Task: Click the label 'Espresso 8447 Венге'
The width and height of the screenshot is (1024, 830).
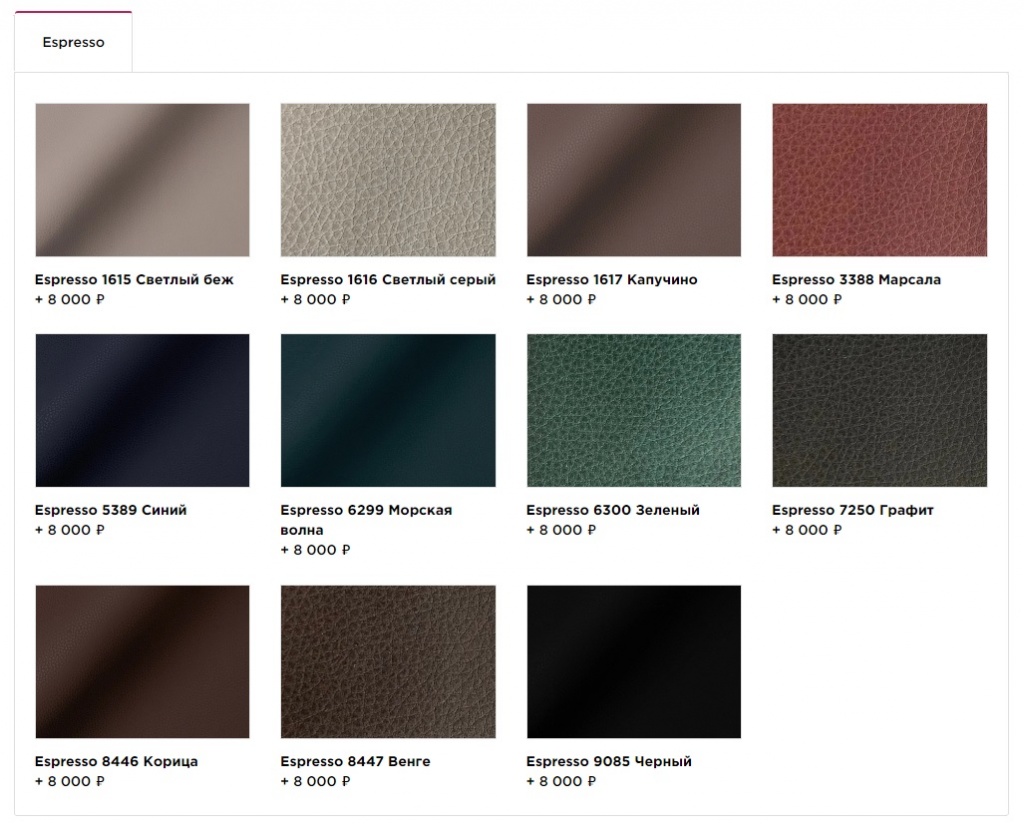Action: coord(355,761)
